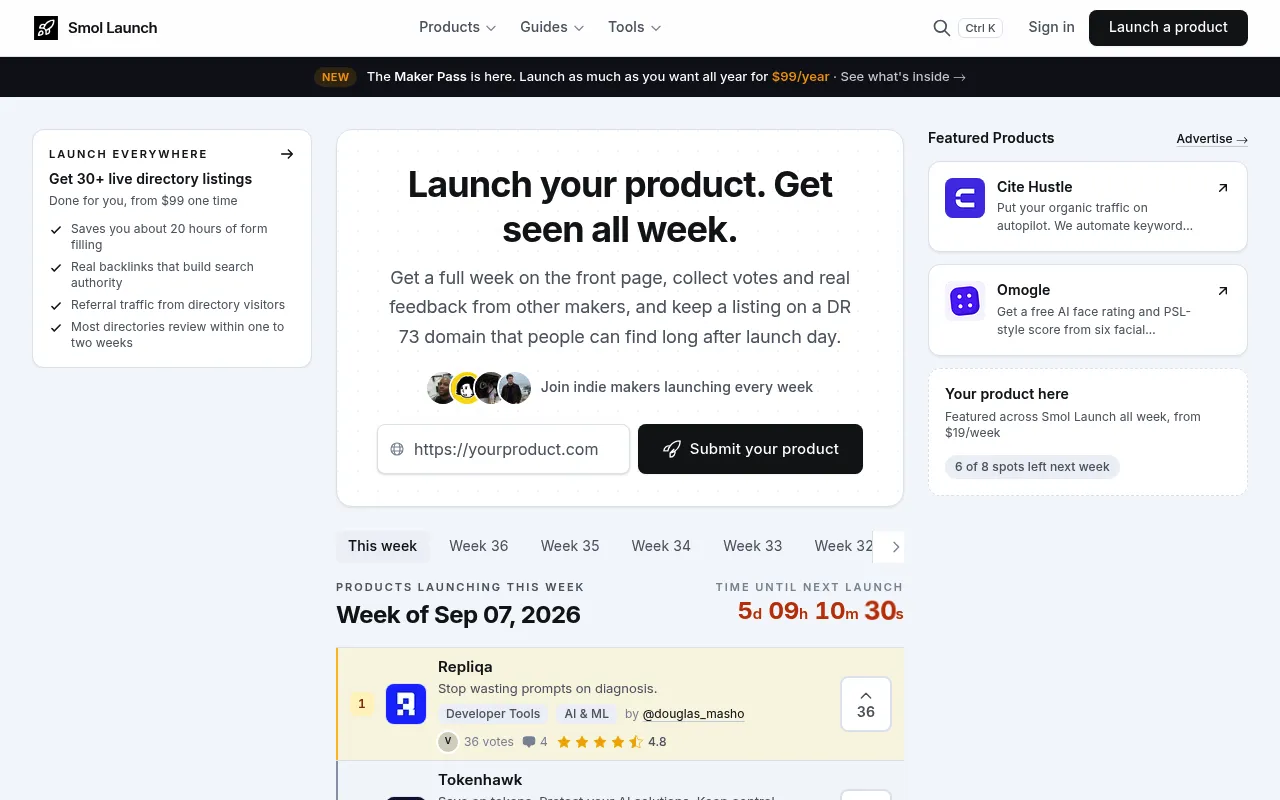Open Cite Hustle external link arrow
Screen dimensions: 1280x800
(1222, 188)
